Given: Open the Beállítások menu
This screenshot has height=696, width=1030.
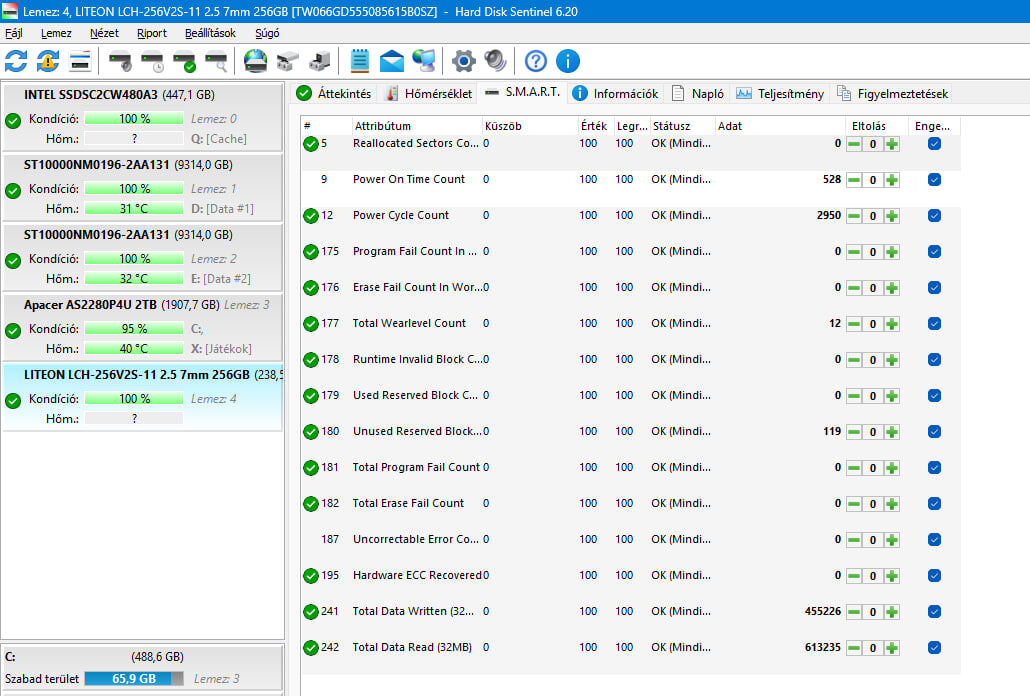Looking at the screenshot, I should coord(210,33).
